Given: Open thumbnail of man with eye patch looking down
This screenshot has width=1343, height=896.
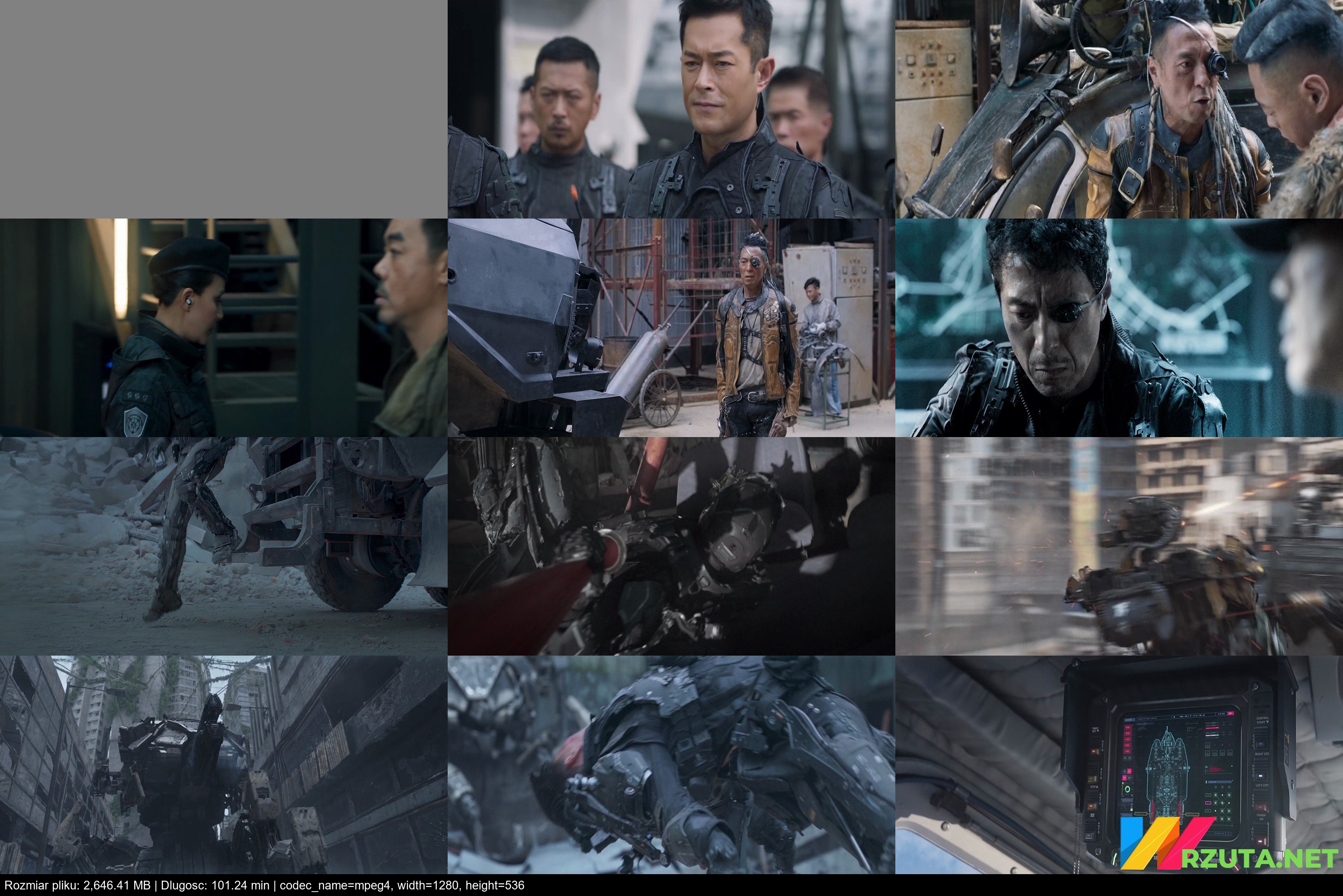Looking at the screenshot, I should tap(1119, 327).
